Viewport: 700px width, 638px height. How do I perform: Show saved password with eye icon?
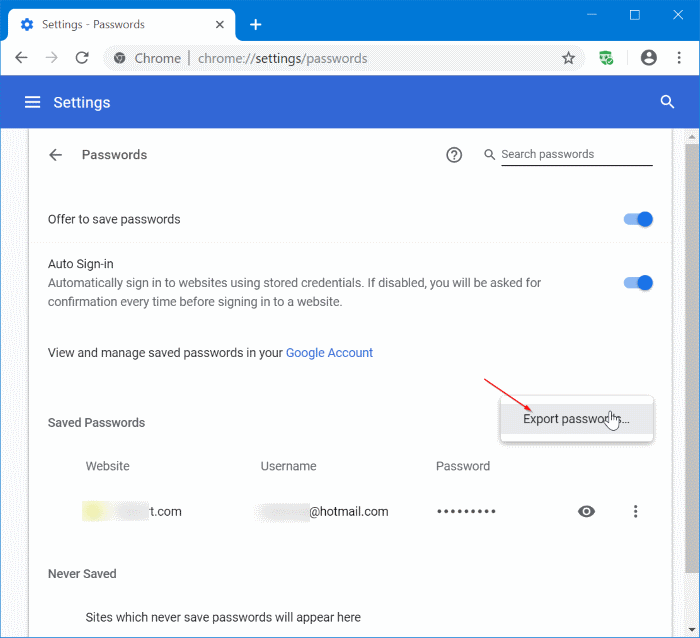point(586,511)
